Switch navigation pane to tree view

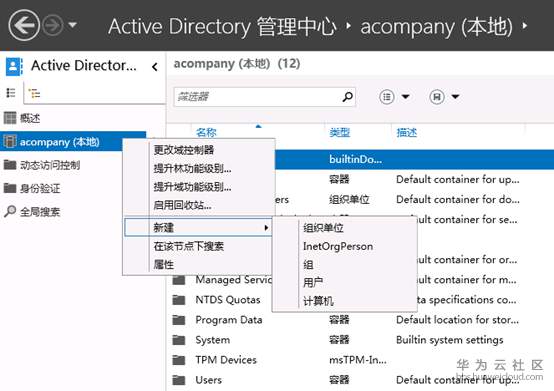(34, 93)
